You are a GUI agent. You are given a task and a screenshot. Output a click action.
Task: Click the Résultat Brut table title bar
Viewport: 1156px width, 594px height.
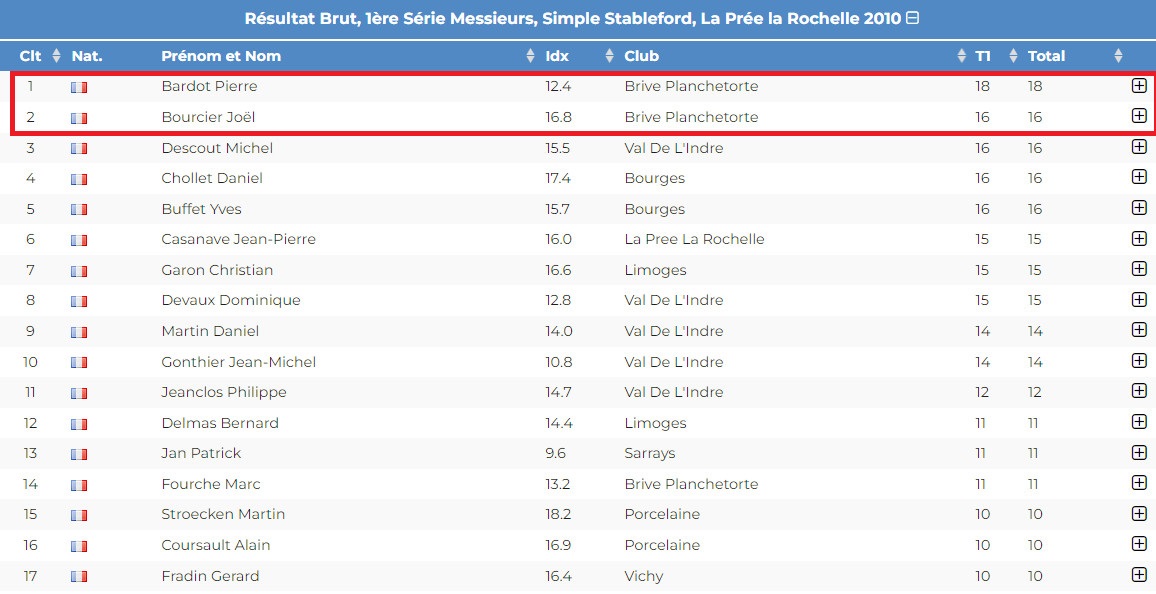tap(578, 19)
